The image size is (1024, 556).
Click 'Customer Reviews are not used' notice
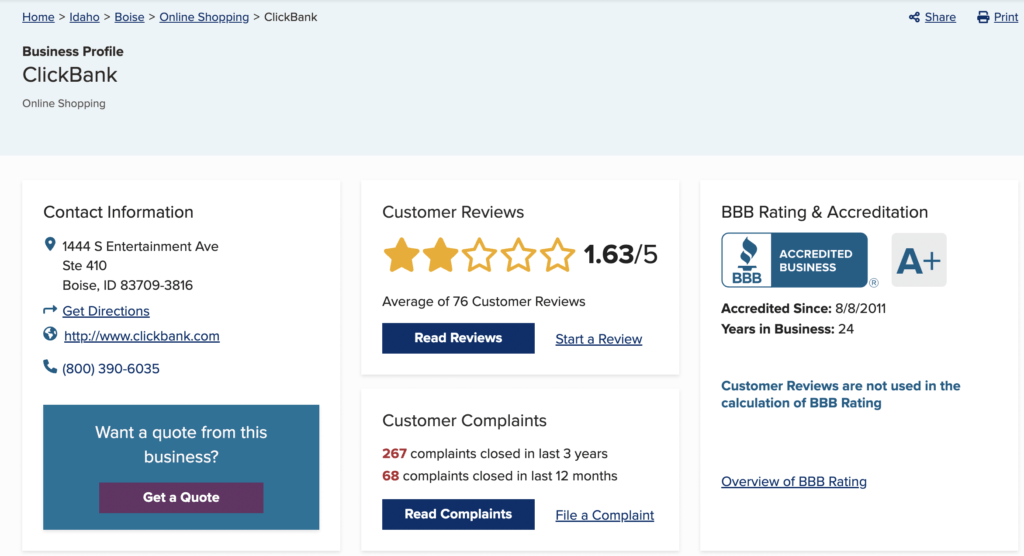tap(840, 394)
